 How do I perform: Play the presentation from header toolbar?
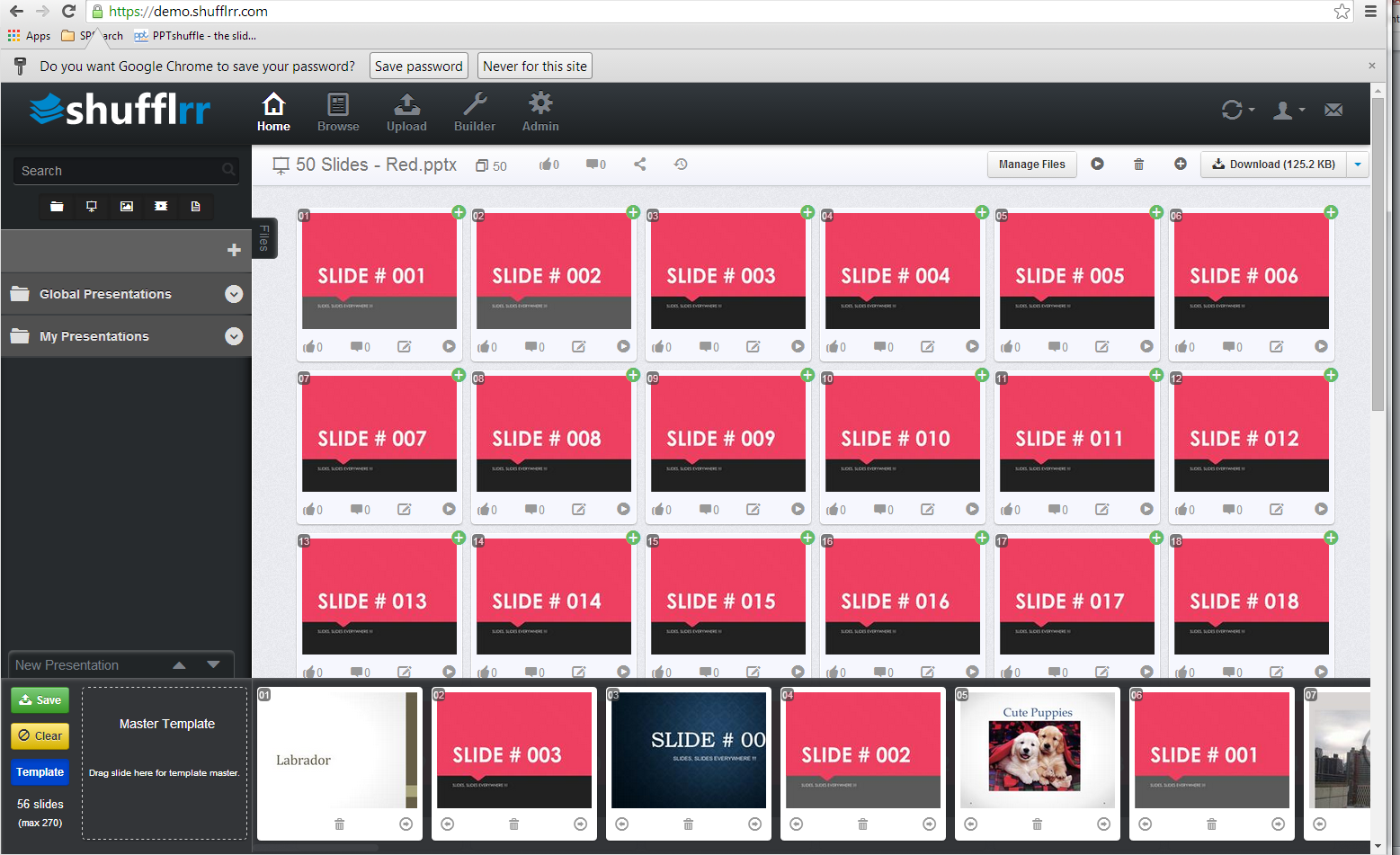(x=1097, y=165)
